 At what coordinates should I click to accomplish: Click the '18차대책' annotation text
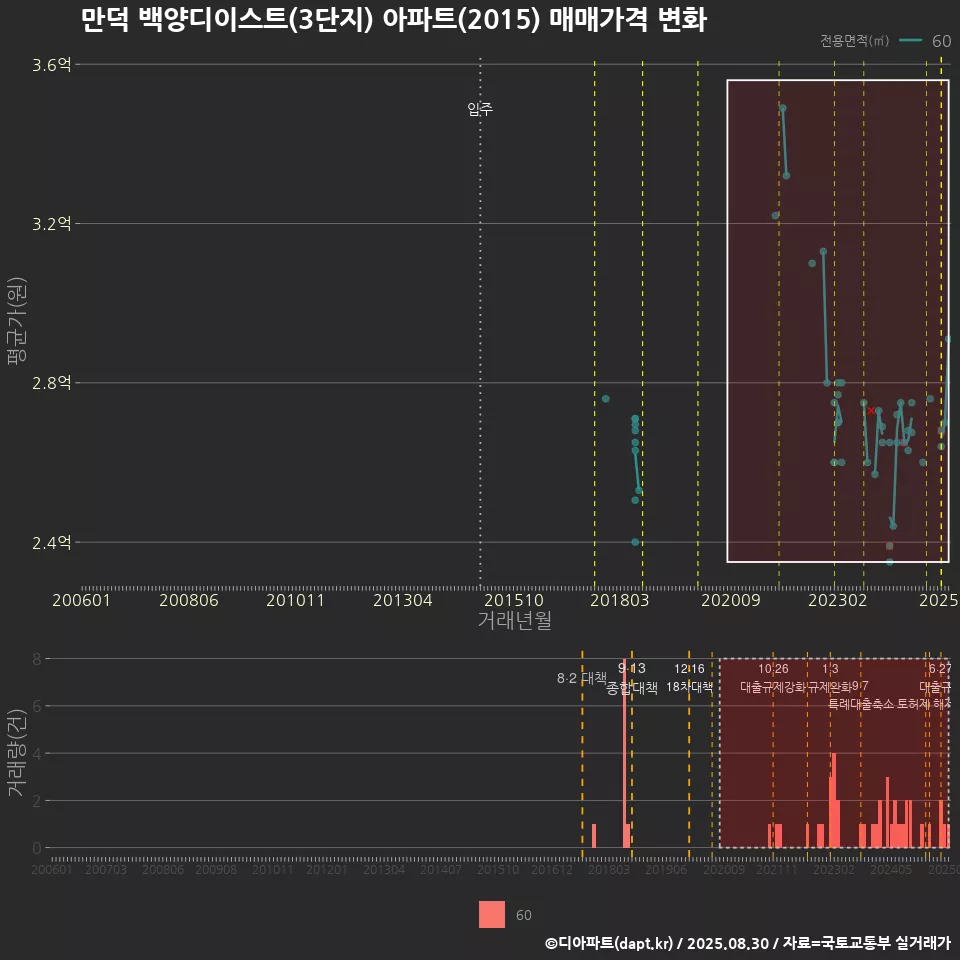[689, 687]
